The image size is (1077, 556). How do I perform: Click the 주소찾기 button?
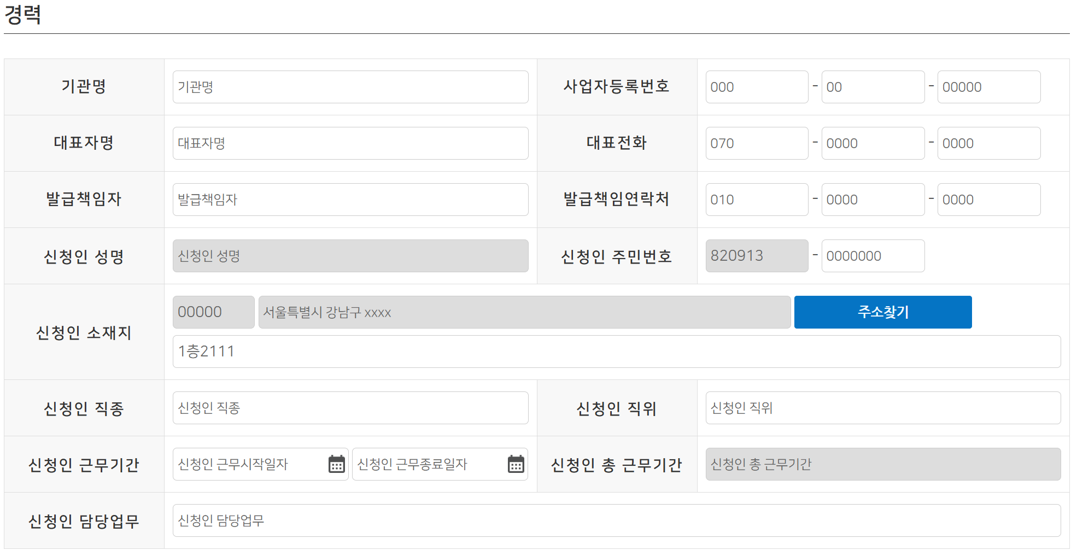pos(883,312)
